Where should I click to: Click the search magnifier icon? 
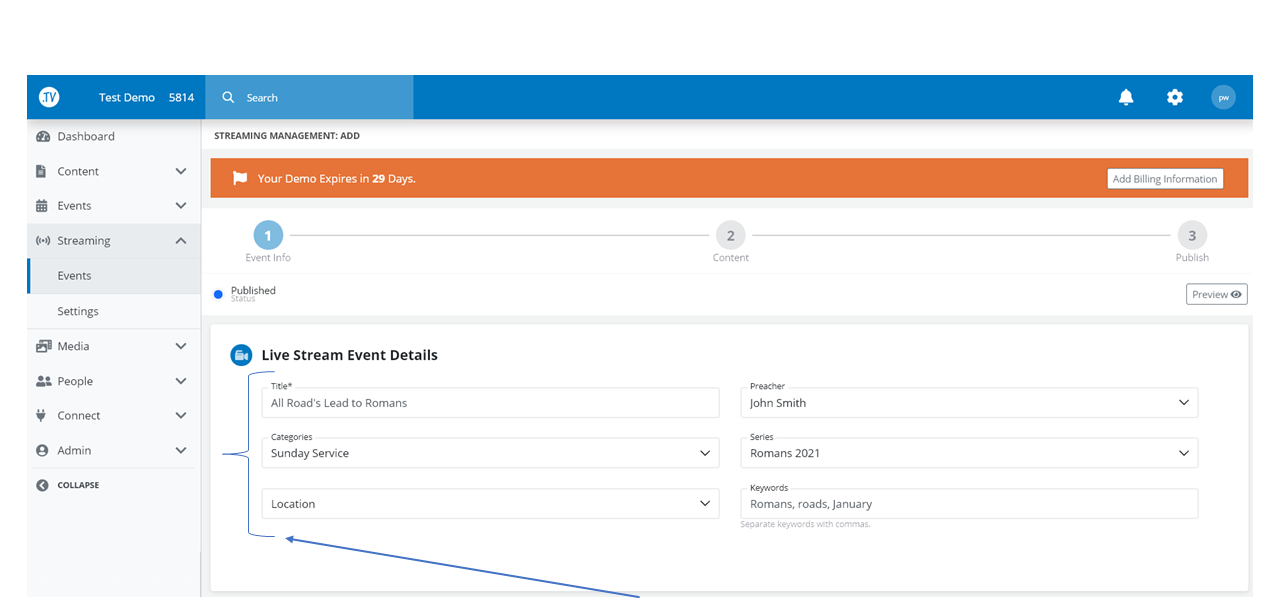pyautogui.click(x=228, y=97)
